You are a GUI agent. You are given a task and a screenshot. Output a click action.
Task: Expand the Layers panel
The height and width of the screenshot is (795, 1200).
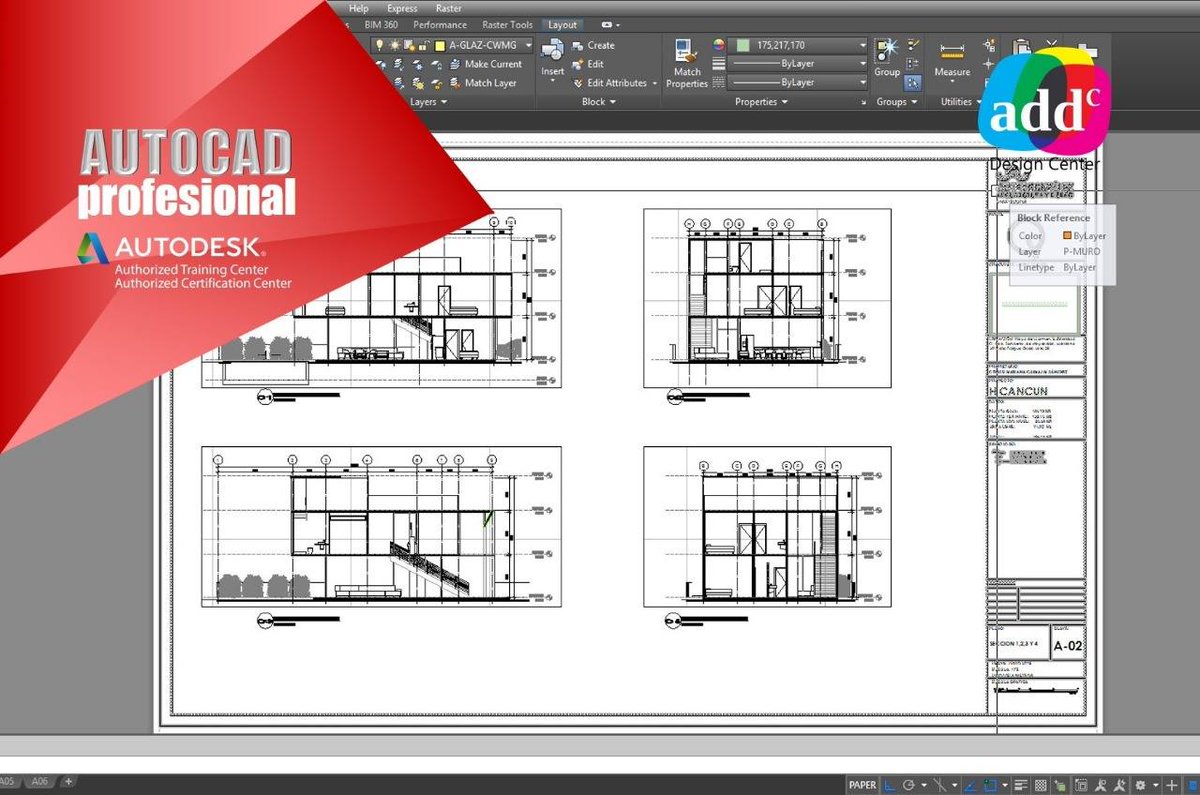[x=429, y=102]
